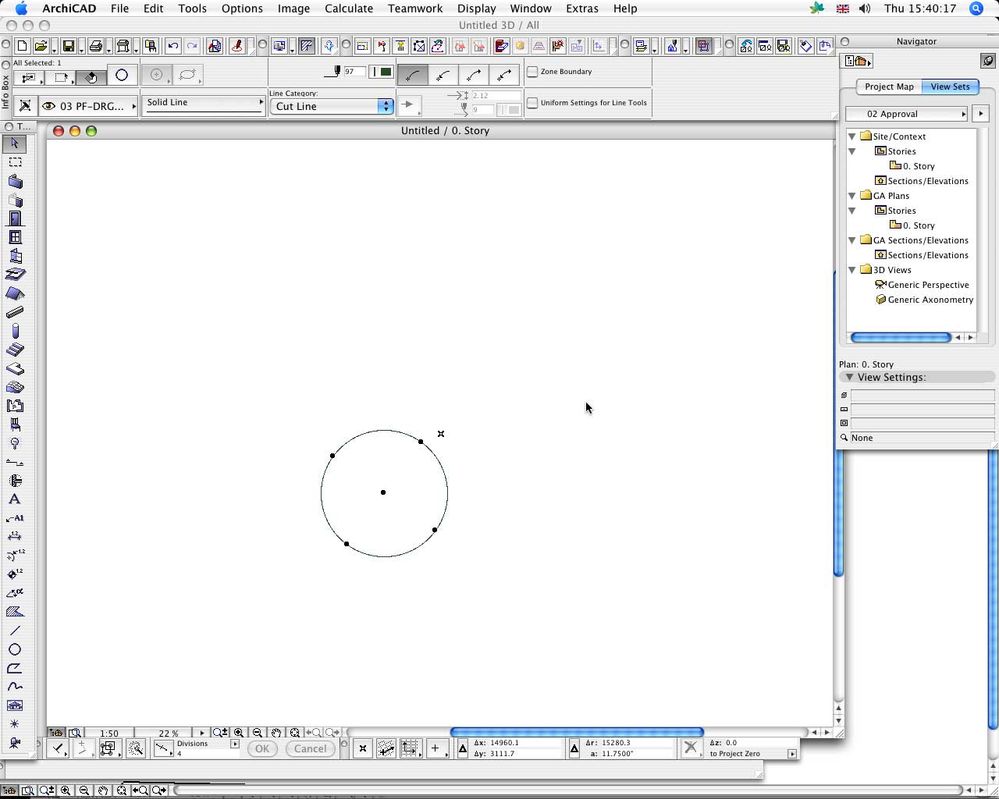Toggle visibility of layer 03 PF-DRG
This screenshot has width=999, height=799.
48,105
